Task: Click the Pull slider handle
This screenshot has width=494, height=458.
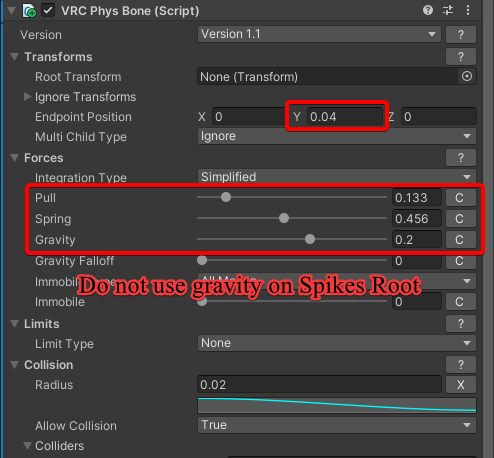Action: click(226, 197)
